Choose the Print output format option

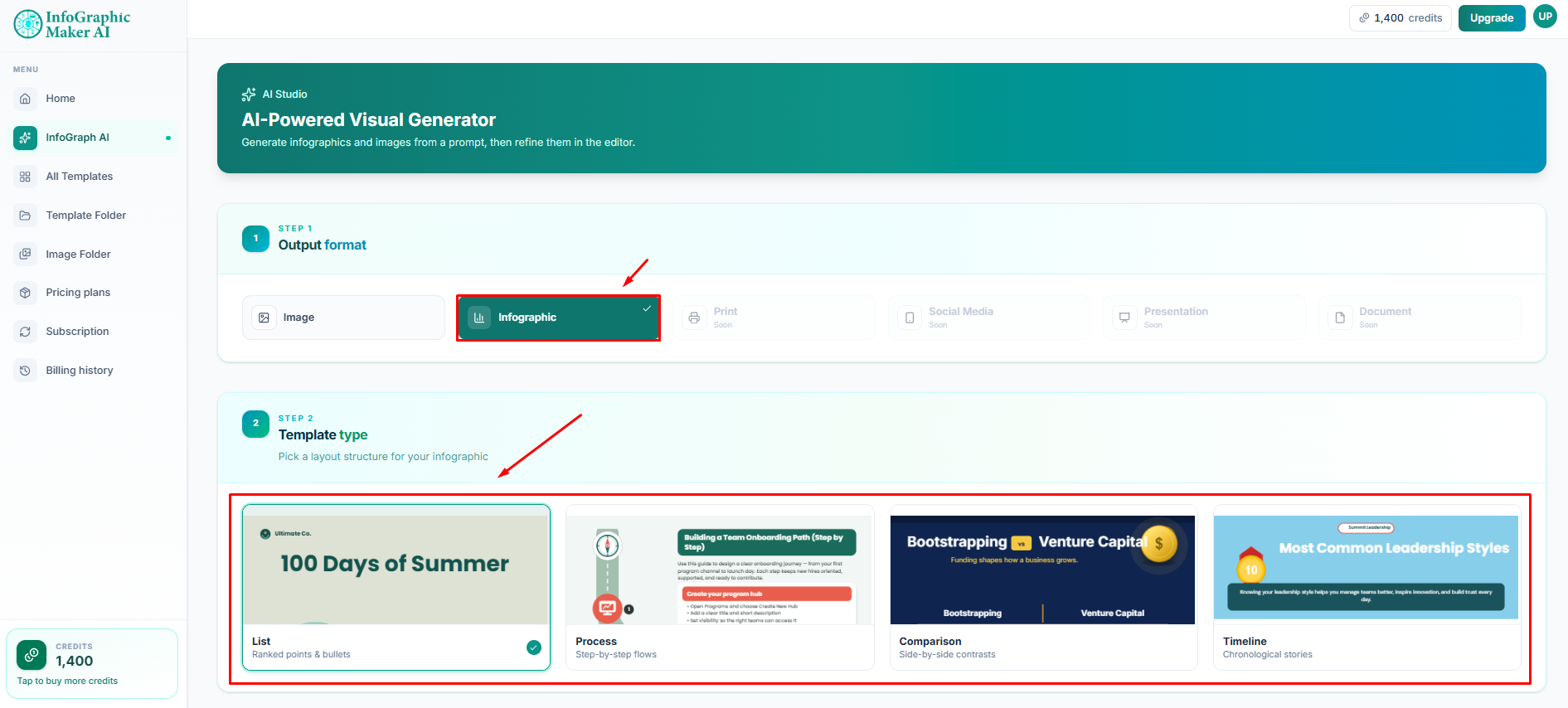click(774, 318)
